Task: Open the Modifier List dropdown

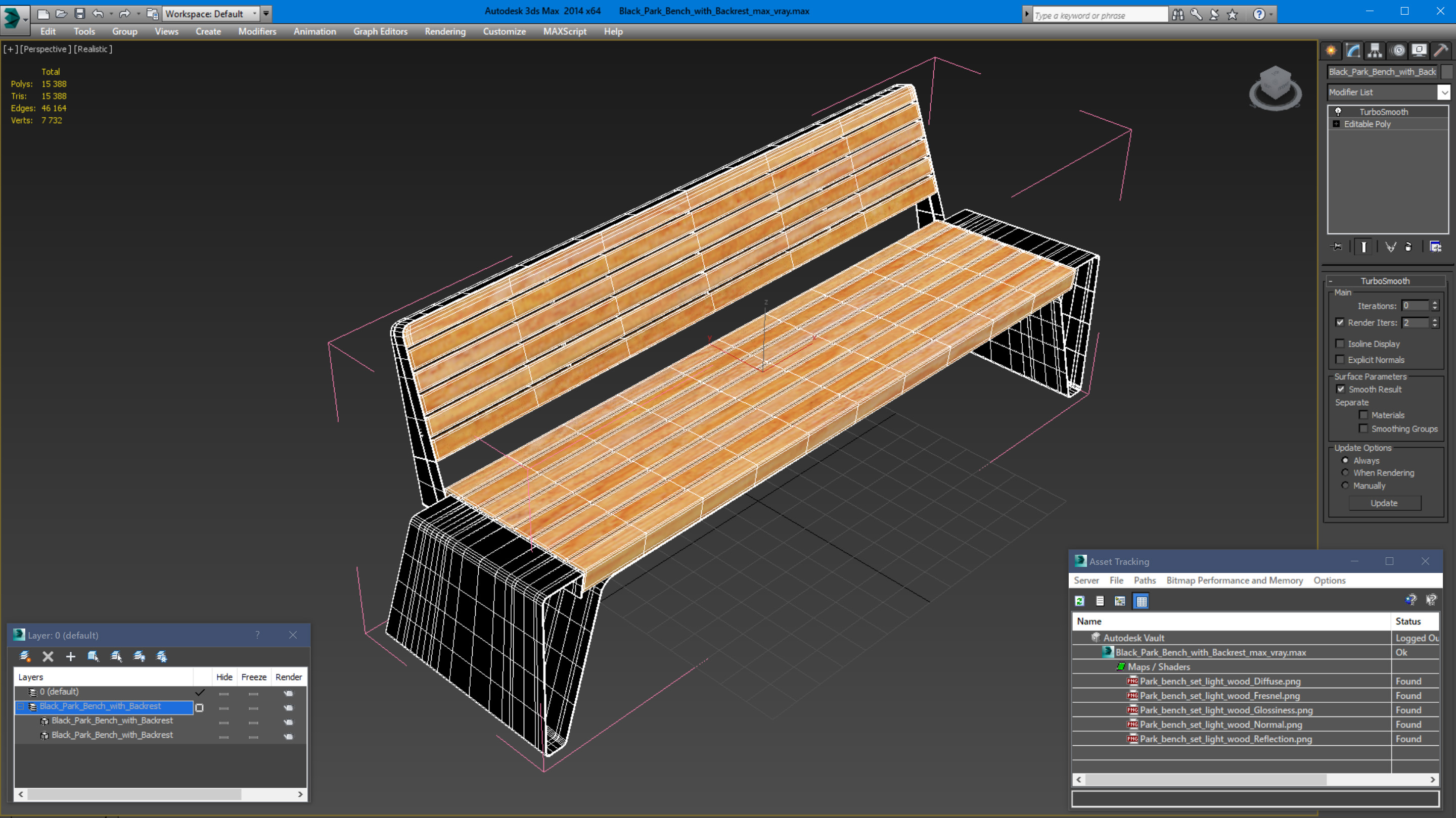Action: coord(1444,92)
